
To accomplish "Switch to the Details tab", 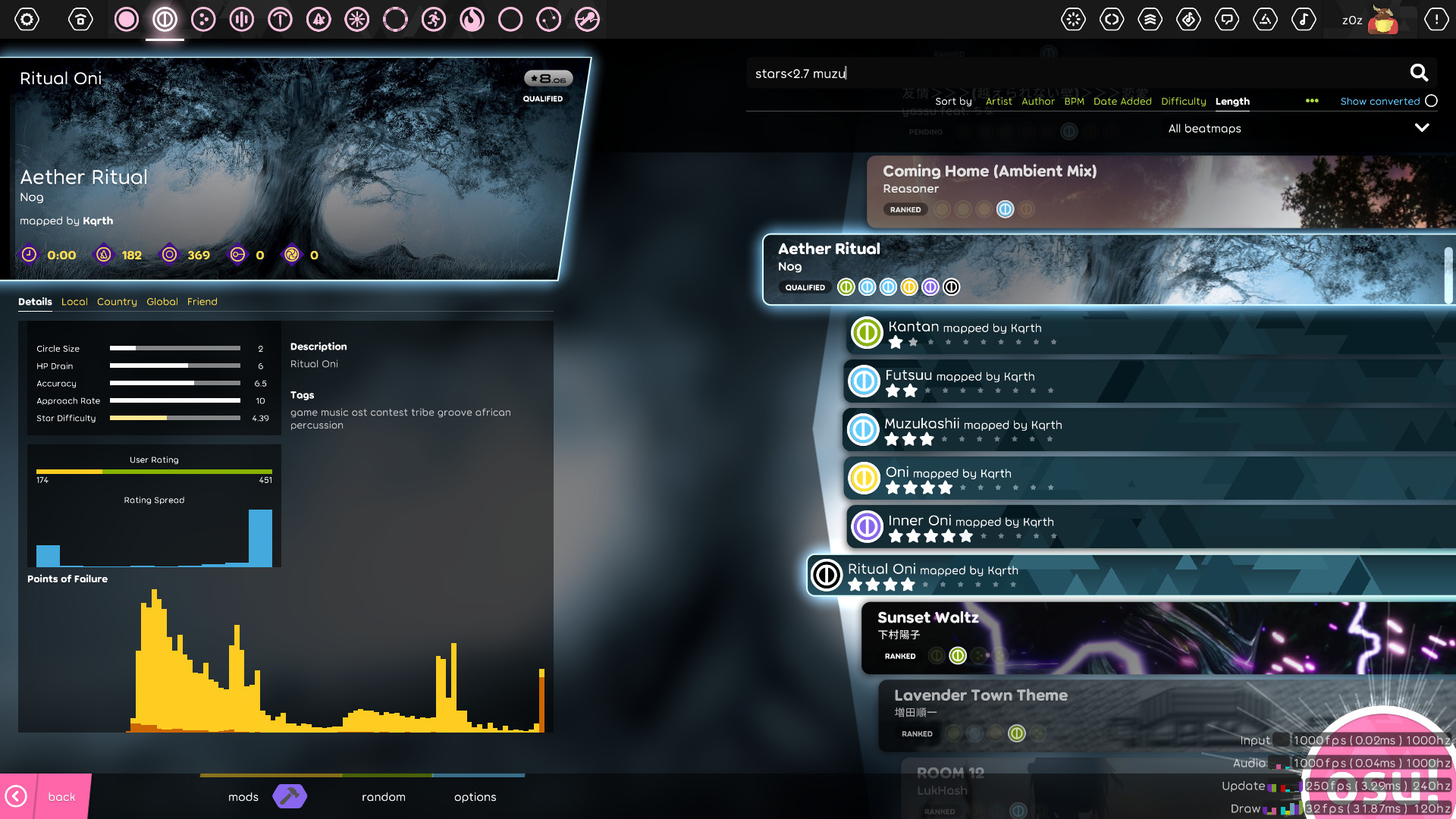I will [x=35, y=302].
